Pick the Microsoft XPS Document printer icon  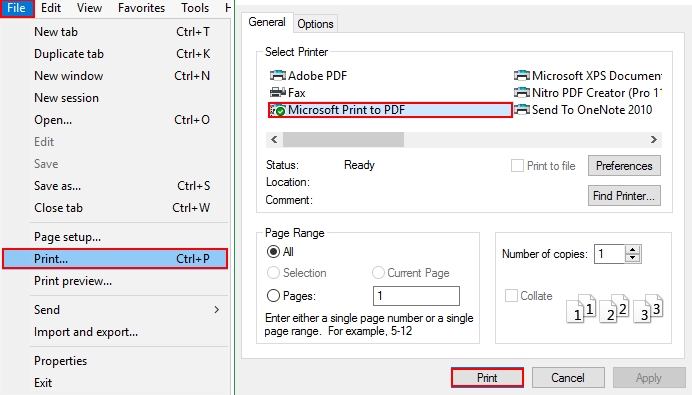[x=522, y=75]
